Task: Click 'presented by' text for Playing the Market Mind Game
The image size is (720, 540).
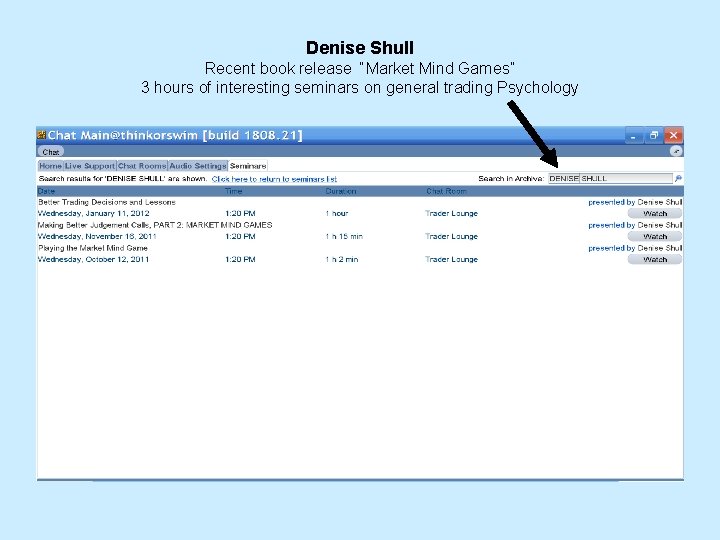Action: coord(611,248)
